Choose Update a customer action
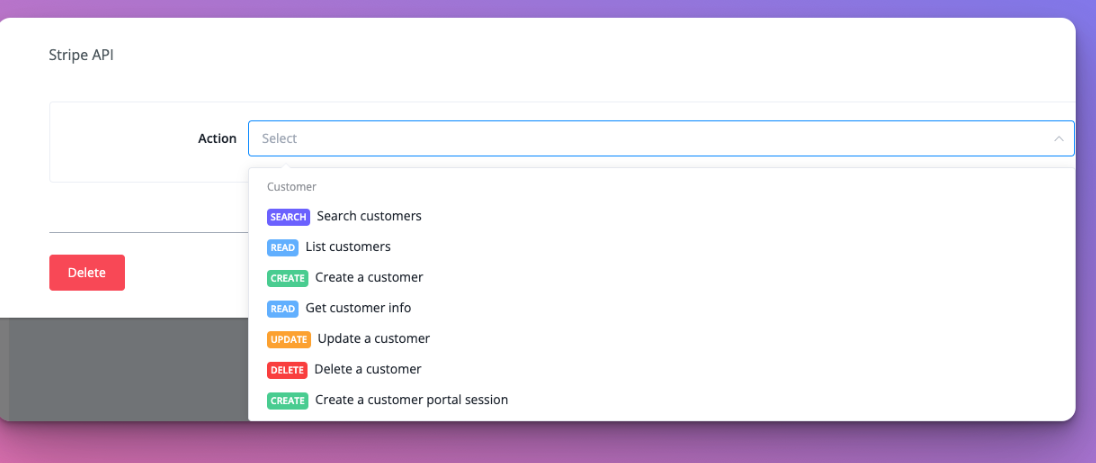 (373, 339)
